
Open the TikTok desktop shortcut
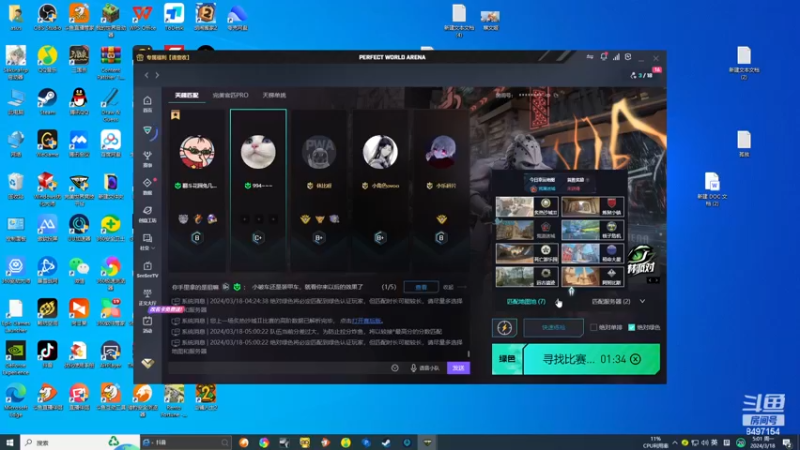click(x=47, y=355)
